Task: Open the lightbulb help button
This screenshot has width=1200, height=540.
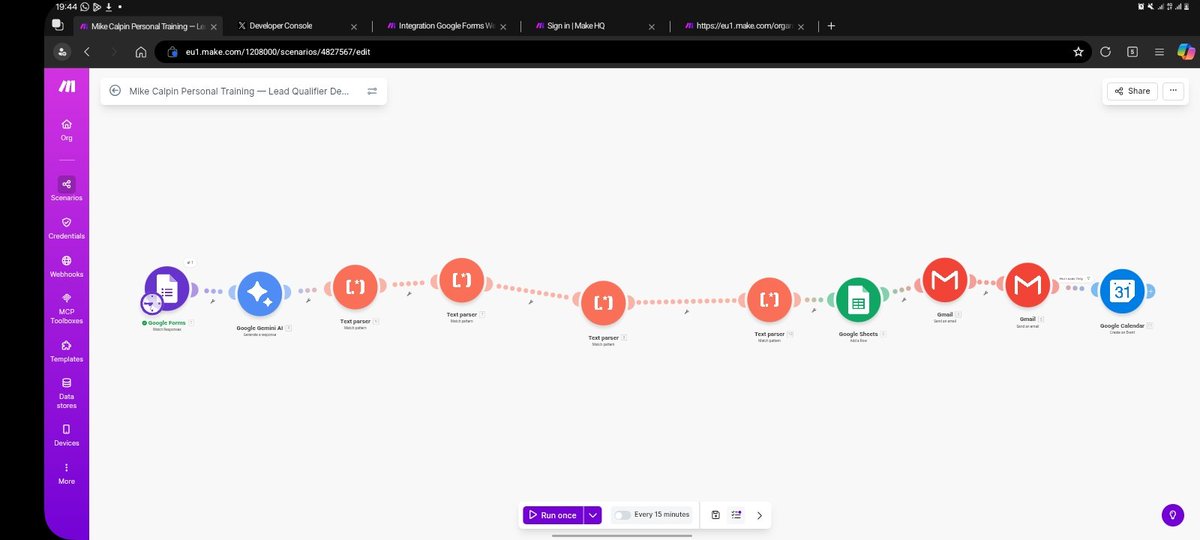Action: click(x=1173, y=514)
